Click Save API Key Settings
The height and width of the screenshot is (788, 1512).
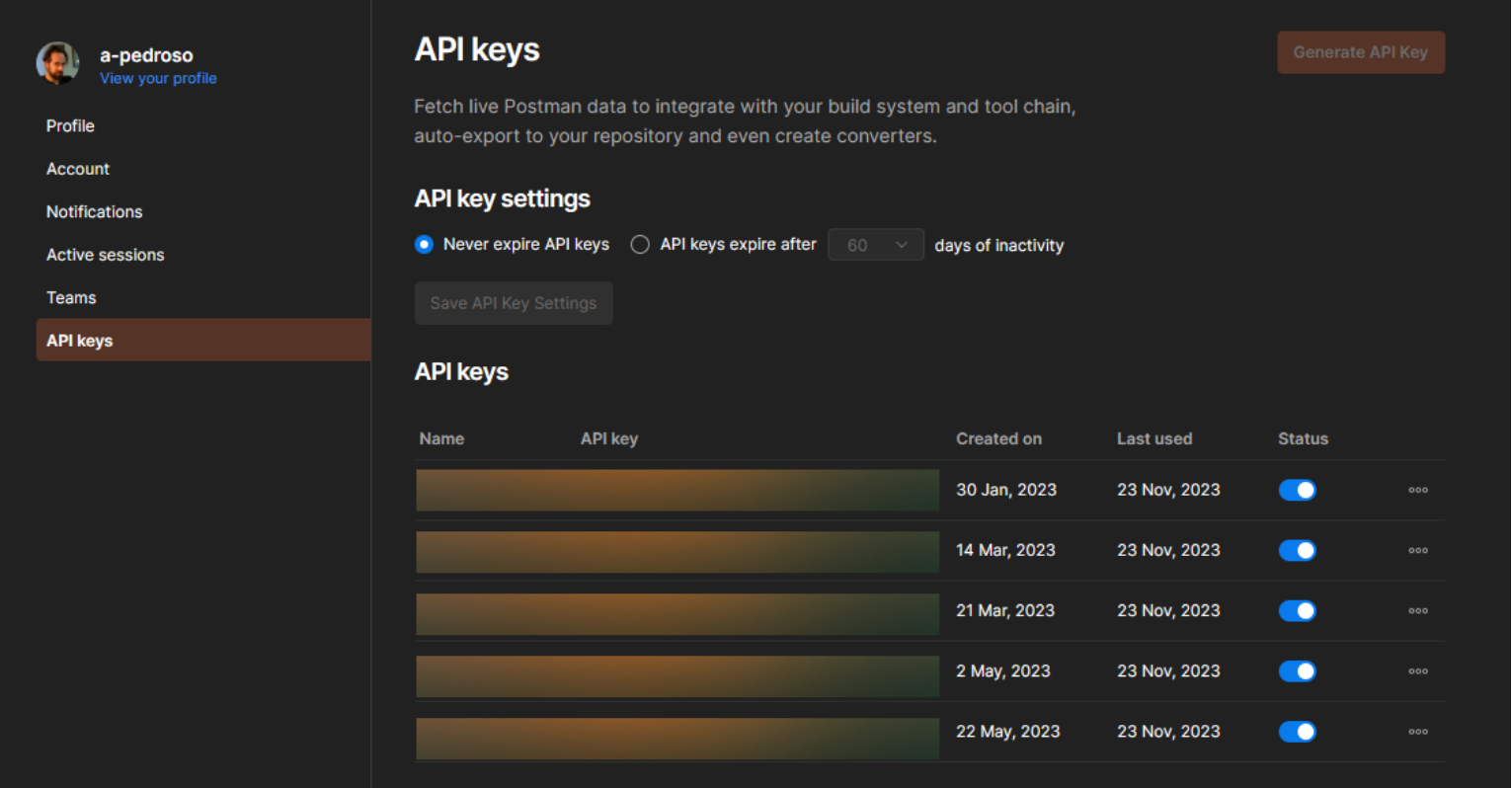(514, 303)
